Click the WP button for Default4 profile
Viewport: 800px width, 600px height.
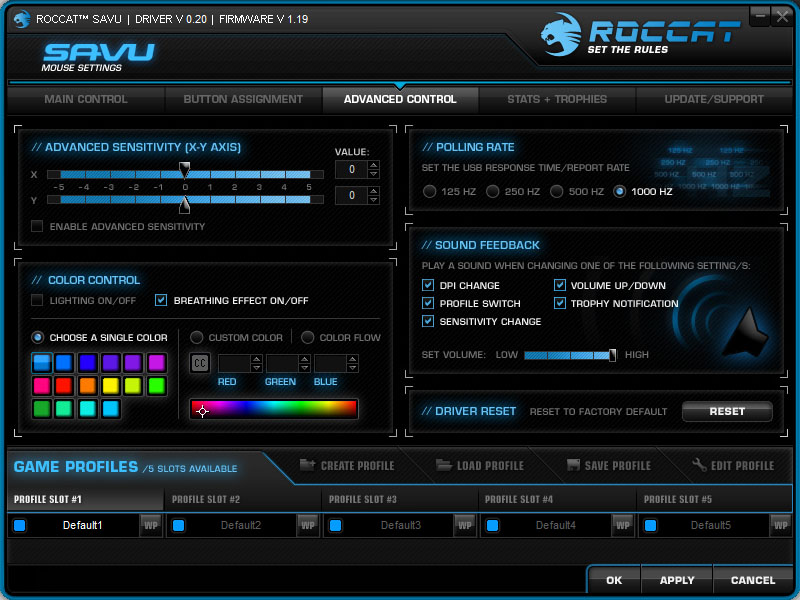pos(622,525)
